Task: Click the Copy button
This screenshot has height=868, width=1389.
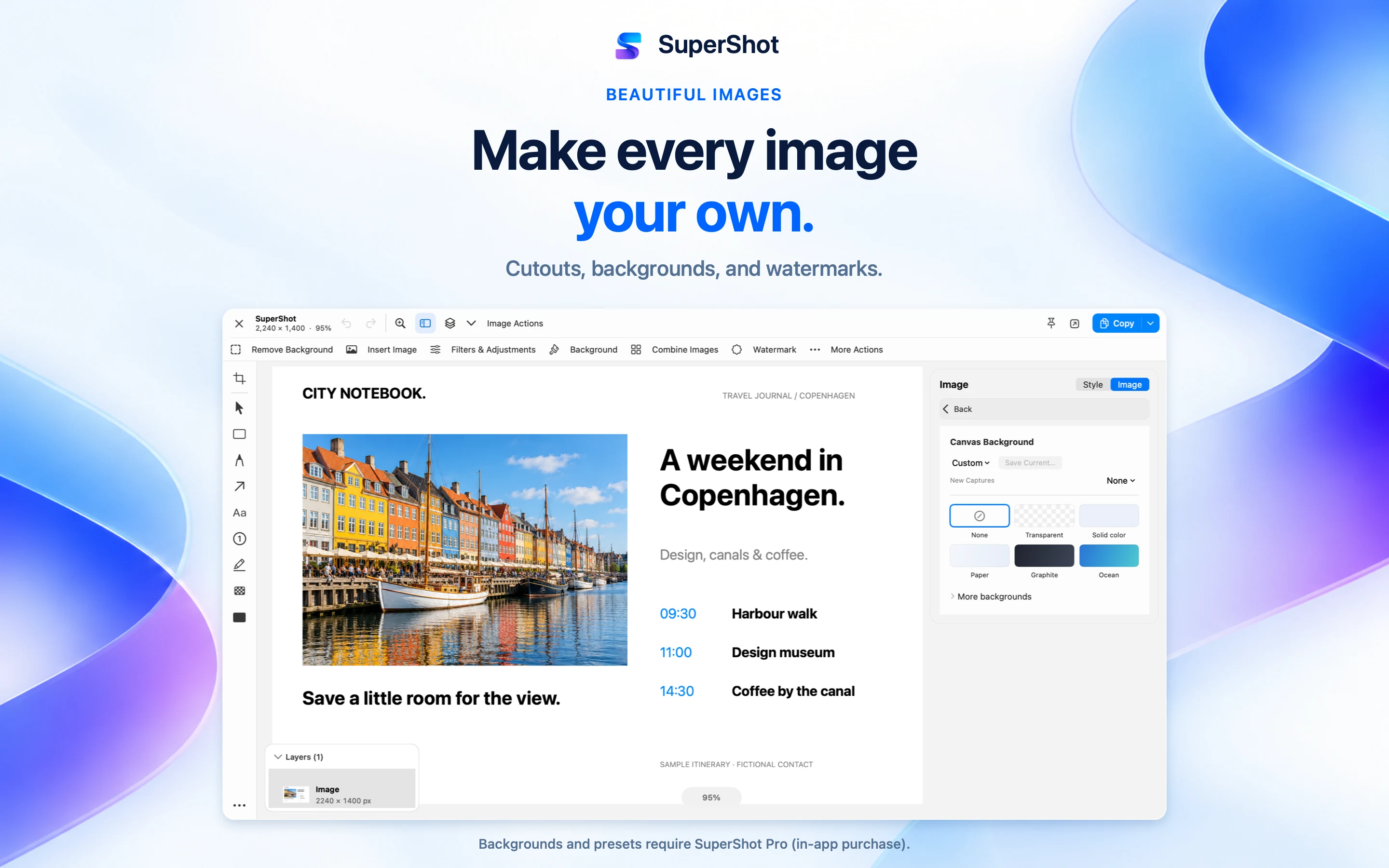Action: (x=1117, y=323)
